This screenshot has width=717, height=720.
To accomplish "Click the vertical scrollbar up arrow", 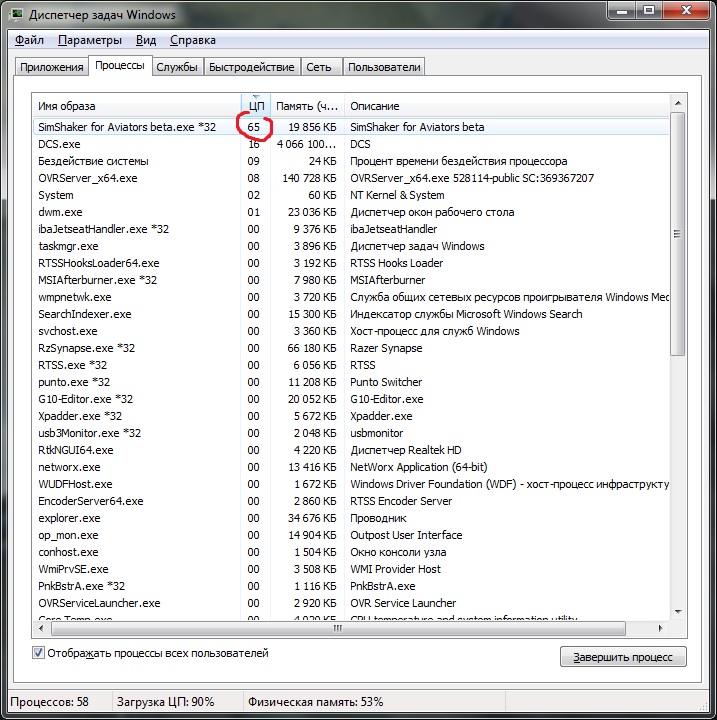I will 678,104.
